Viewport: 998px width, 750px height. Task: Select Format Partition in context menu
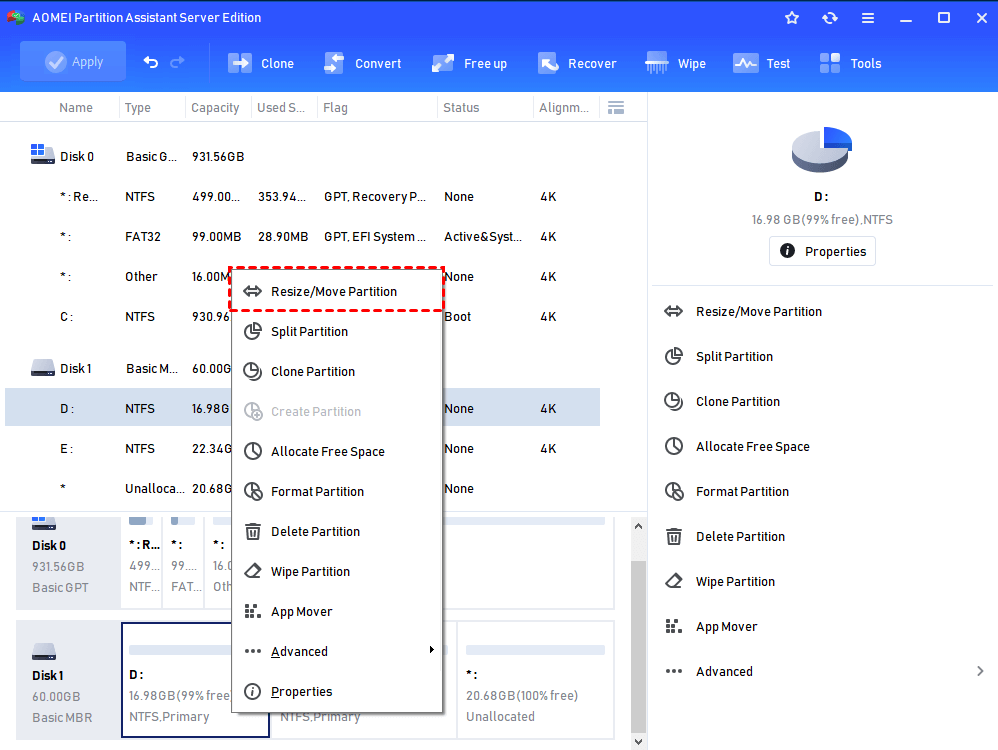click(336, 492)
